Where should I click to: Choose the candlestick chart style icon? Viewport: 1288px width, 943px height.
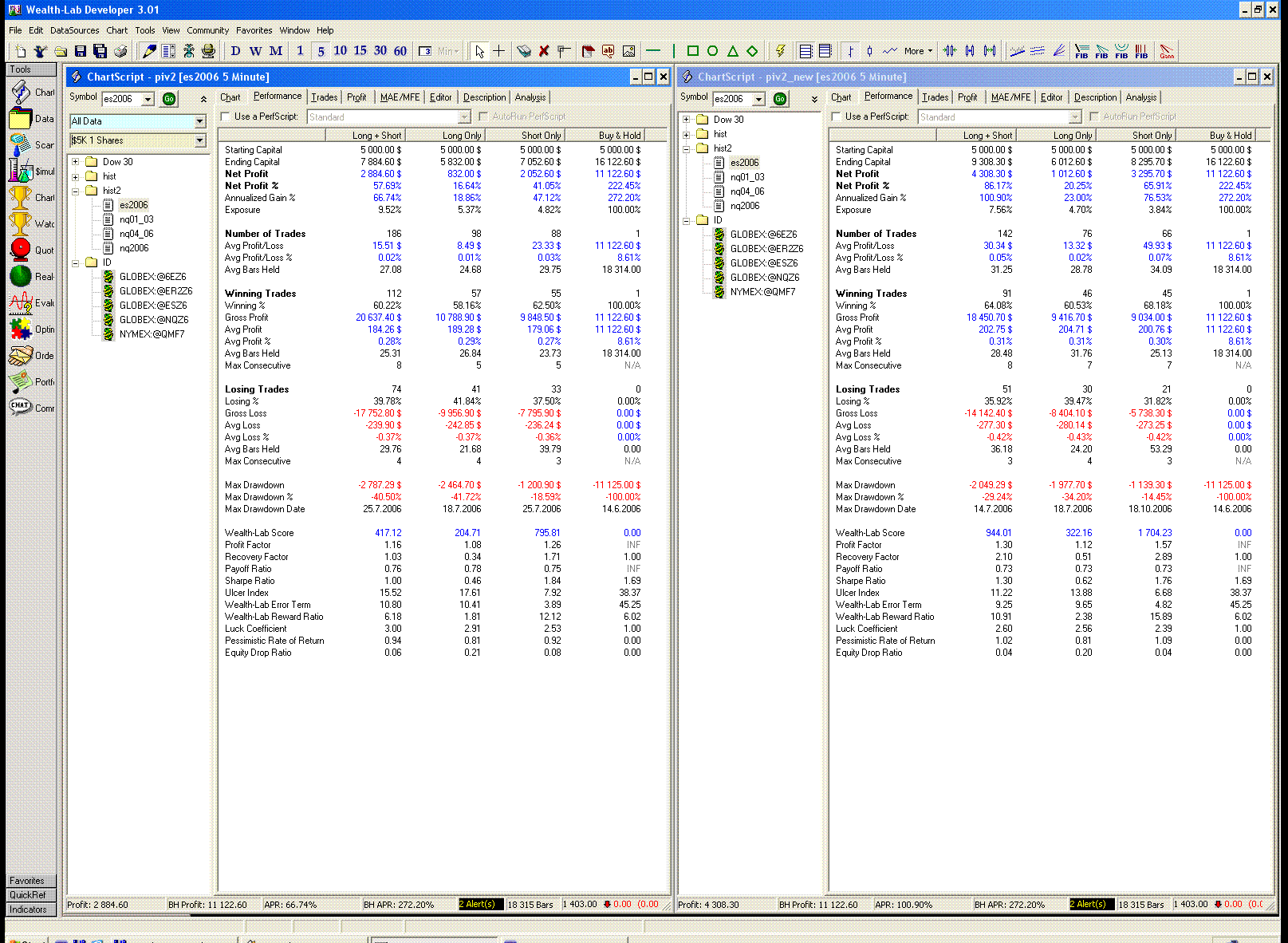(870, 51)
